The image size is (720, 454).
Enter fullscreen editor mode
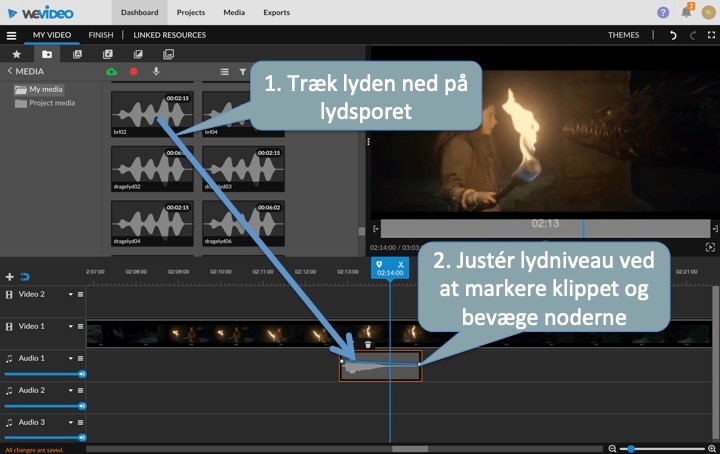(711, 35)
